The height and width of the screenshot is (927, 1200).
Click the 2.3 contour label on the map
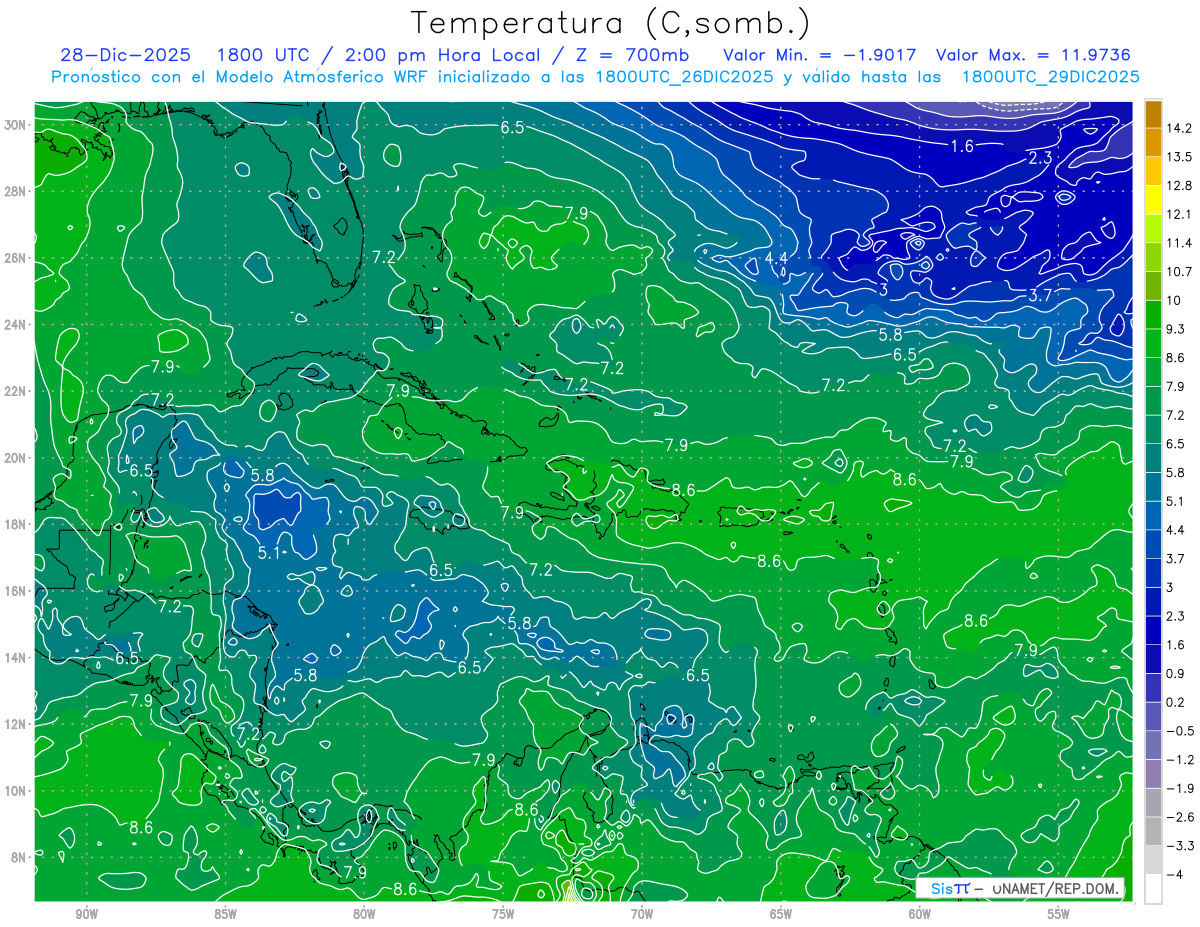pos(1040,158)
